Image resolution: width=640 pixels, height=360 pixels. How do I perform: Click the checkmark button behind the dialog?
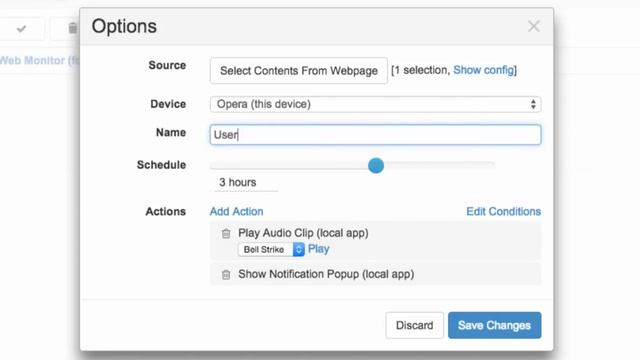[21, 29]
